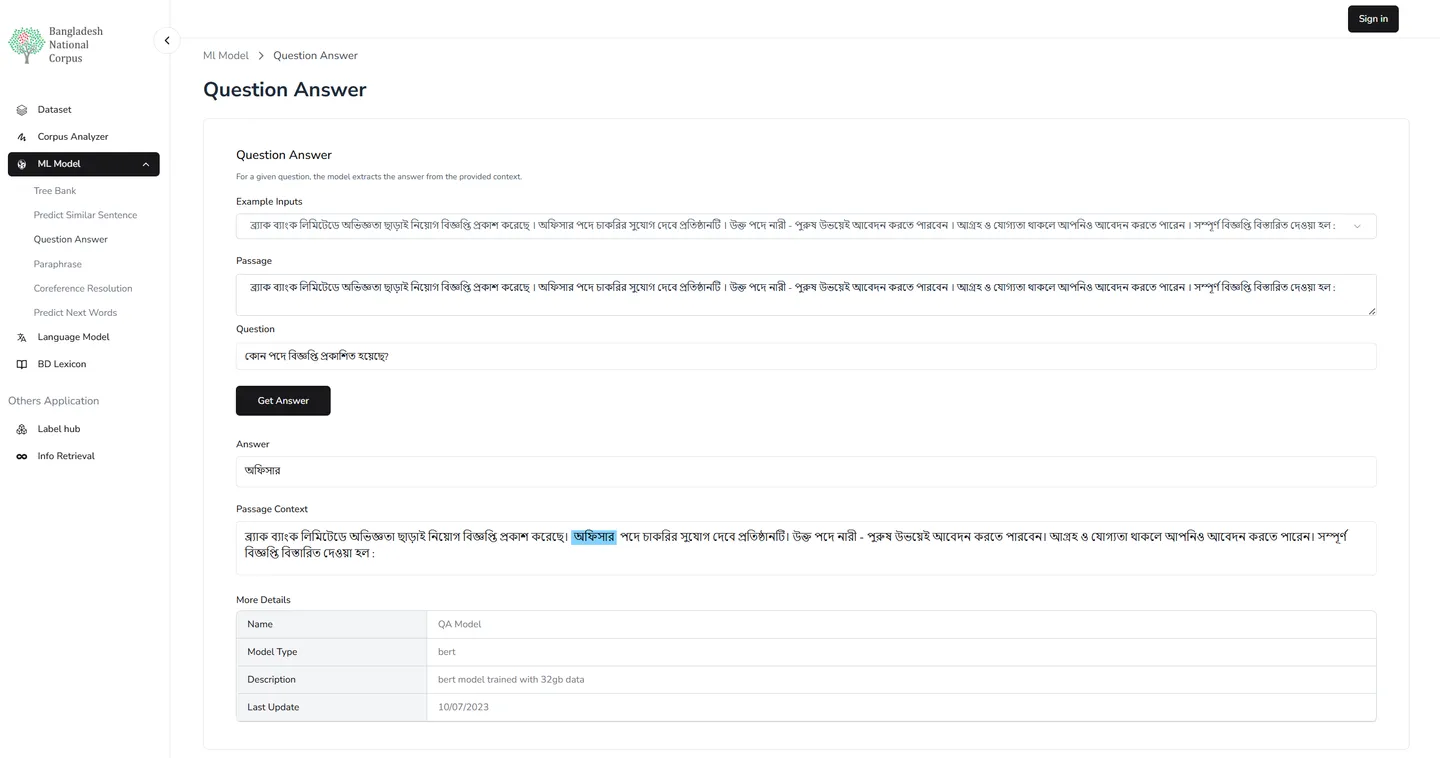Click the ML Model cube icon

click(22, 164)
